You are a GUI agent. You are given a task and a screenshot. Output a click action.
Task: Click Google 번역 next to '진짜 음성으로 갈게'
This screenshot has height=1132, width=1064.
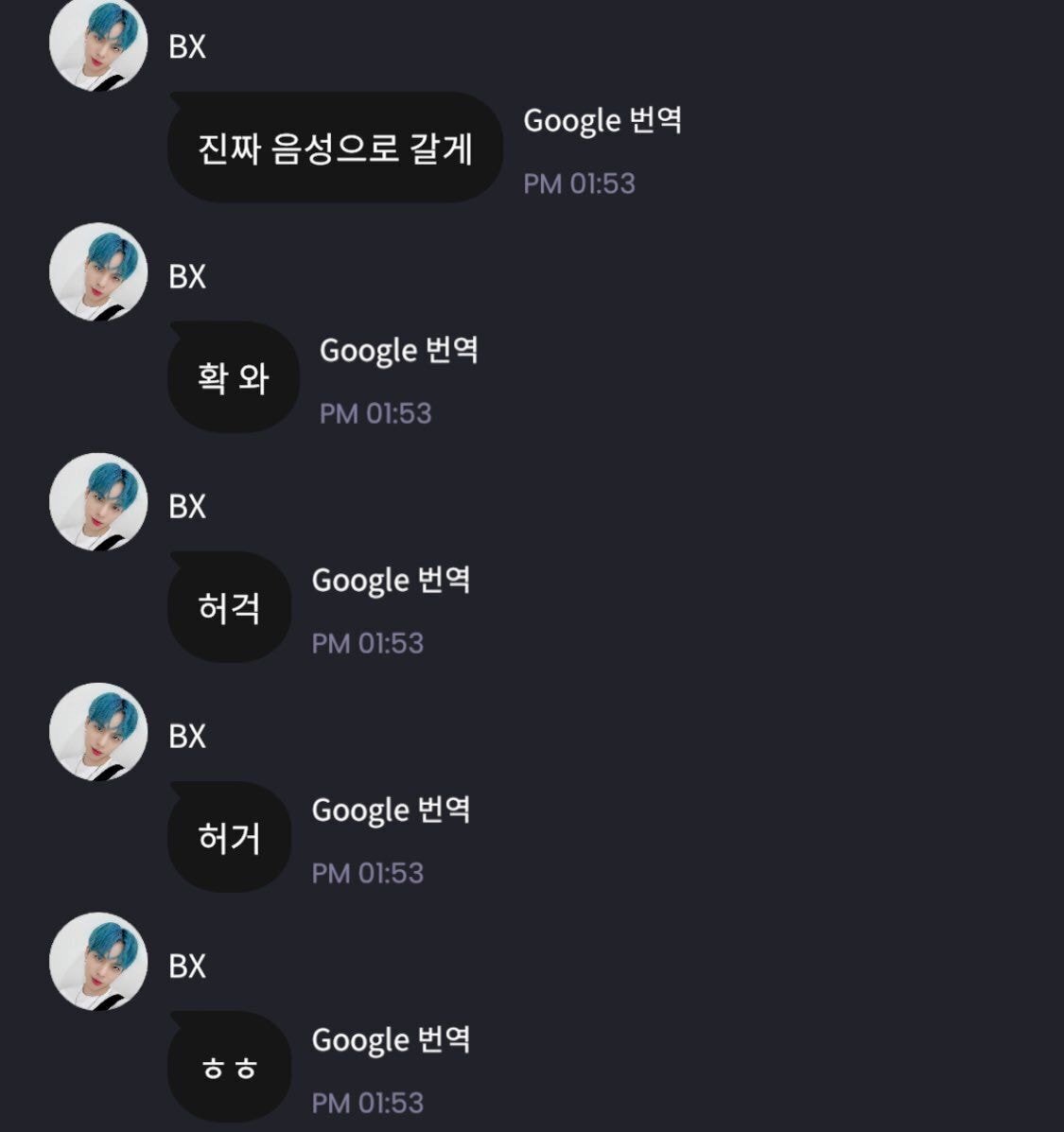[x=602, y=121]
